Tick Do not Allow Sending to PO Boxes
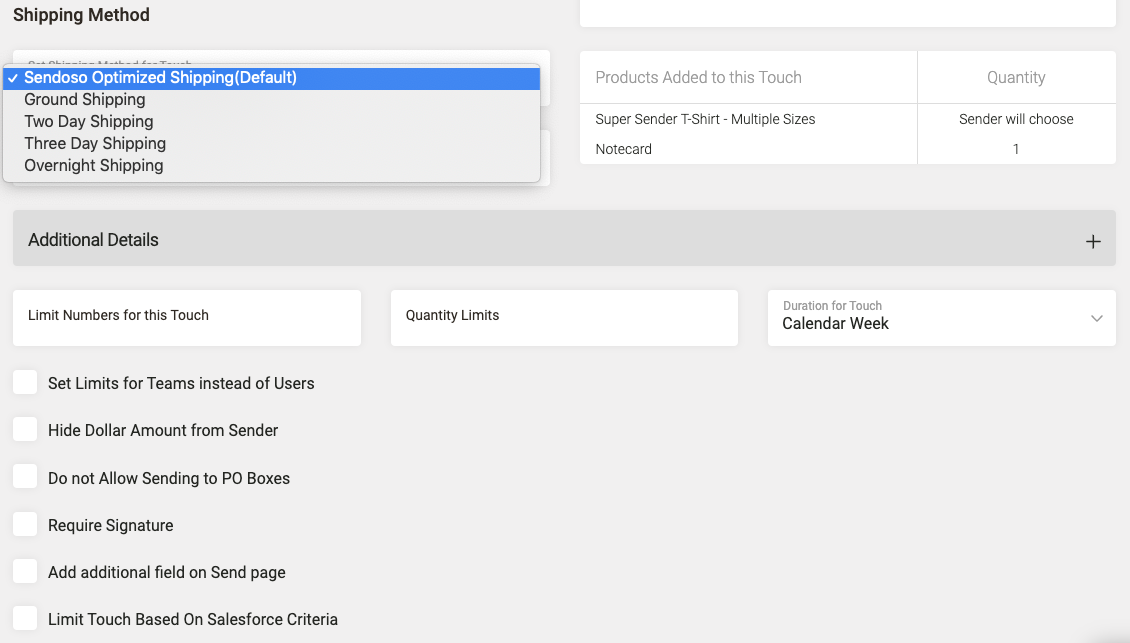 [x=25, y=477]
